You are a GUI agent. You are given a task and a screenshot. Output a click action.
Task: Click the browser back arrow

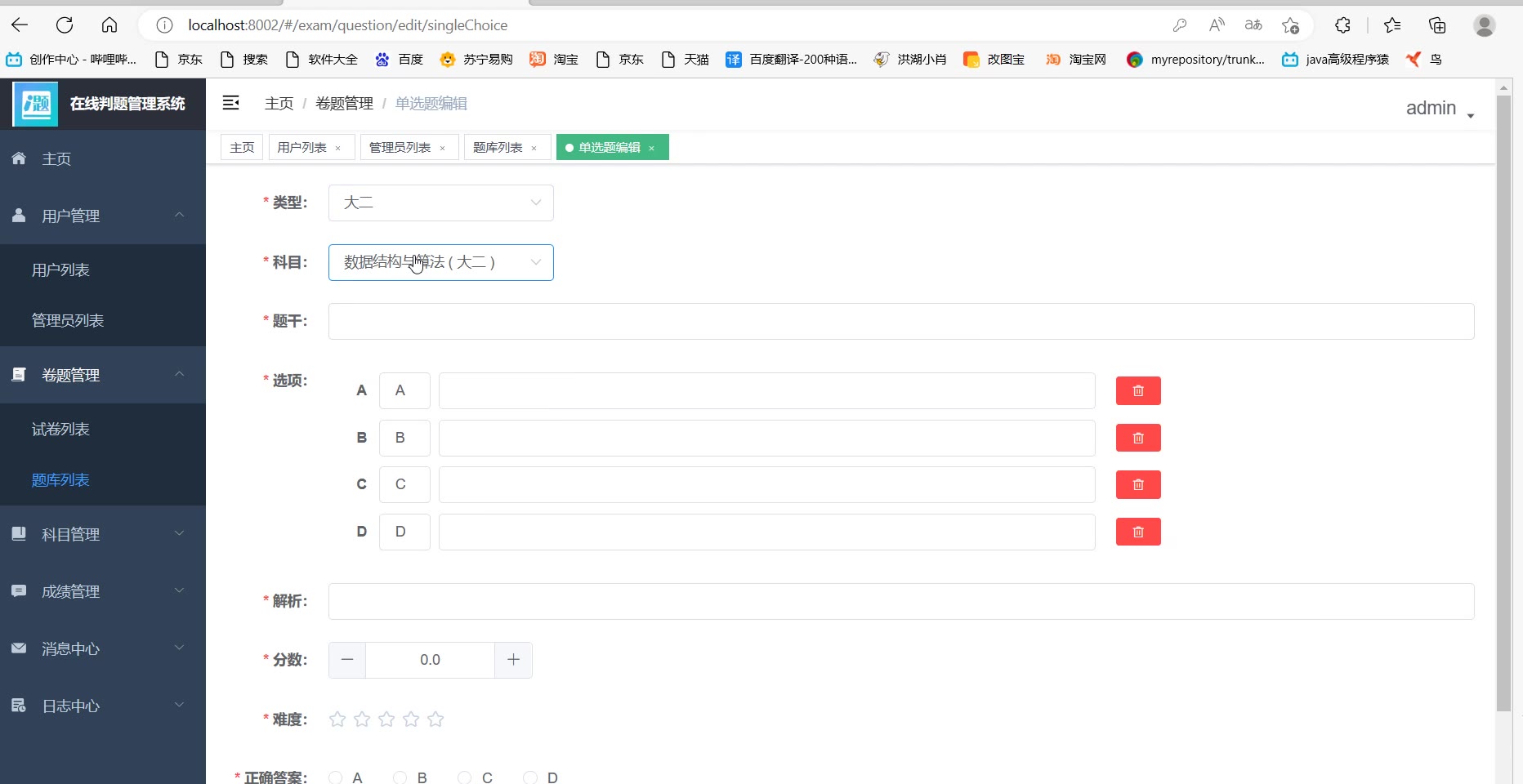point(20,25)
